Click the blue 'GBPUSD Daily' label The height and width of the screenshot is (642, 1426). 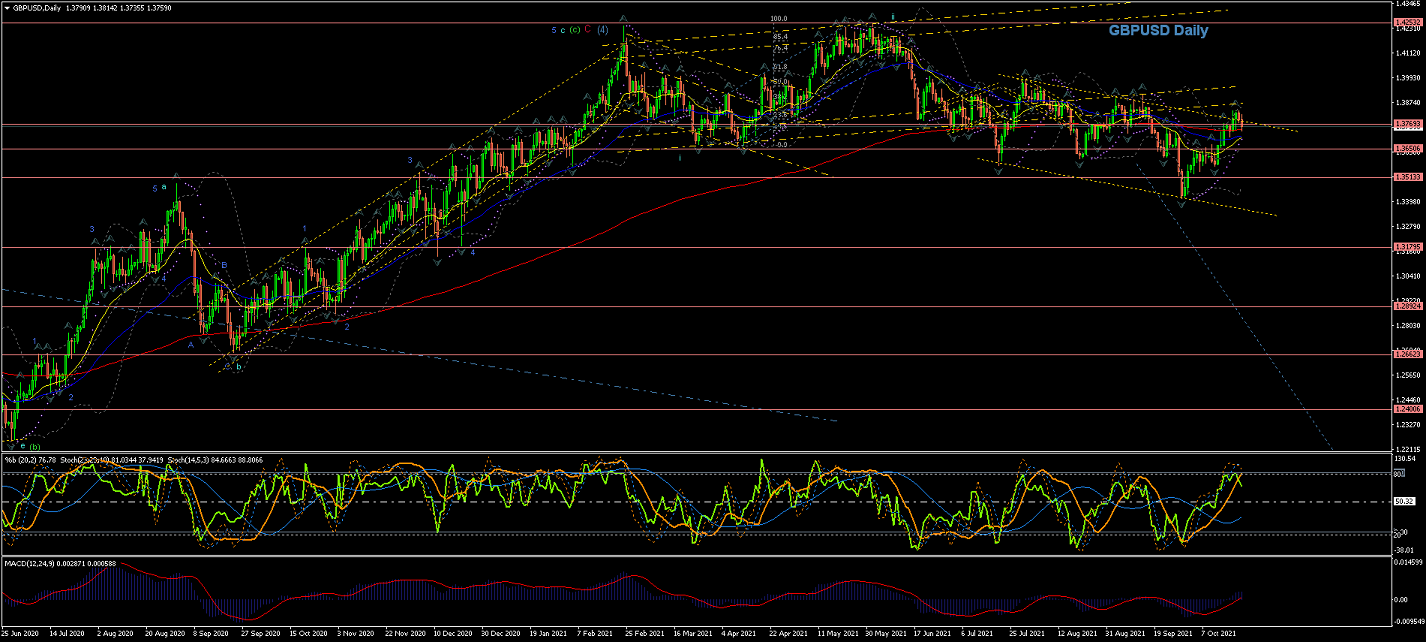[1158, 30]
